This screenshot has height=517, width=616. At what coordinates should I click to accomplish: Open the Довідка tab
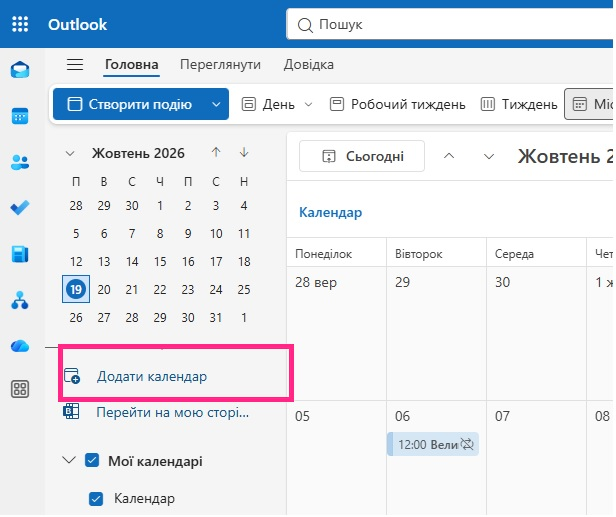(x=309, y=65)
